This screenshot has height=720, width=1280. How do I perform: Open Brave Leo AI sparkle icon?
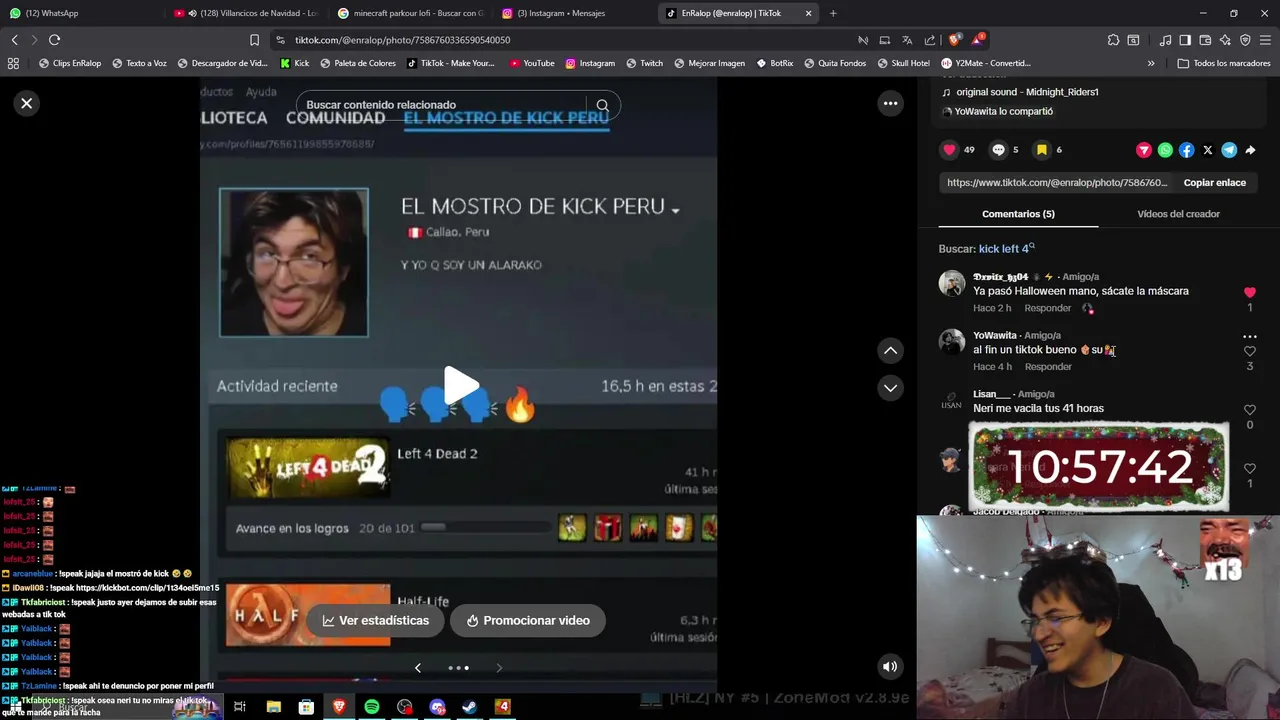pyautogui.click(x=1225, y=40)
